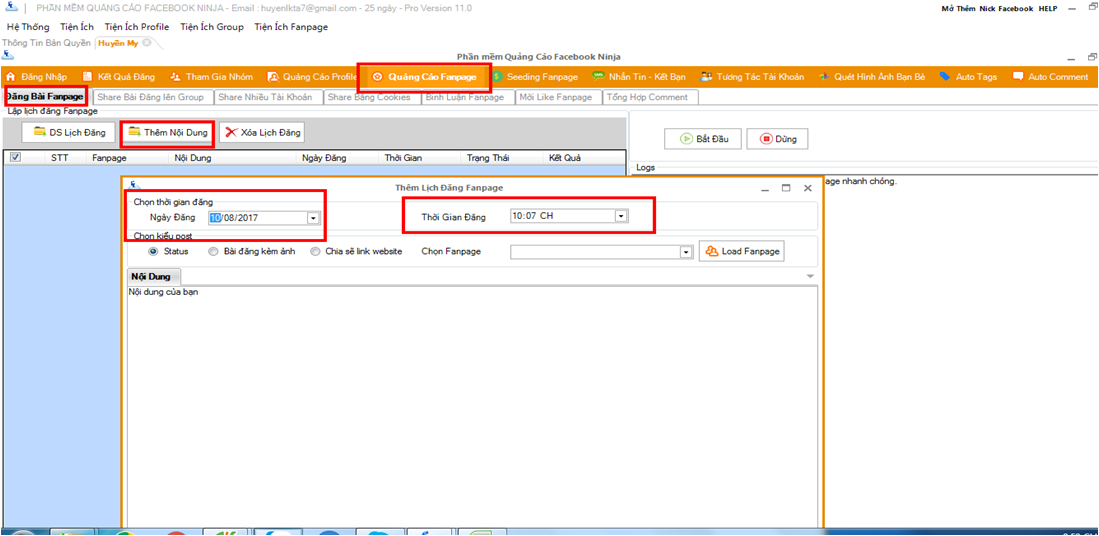Click the HELP link

point(1048,8)
